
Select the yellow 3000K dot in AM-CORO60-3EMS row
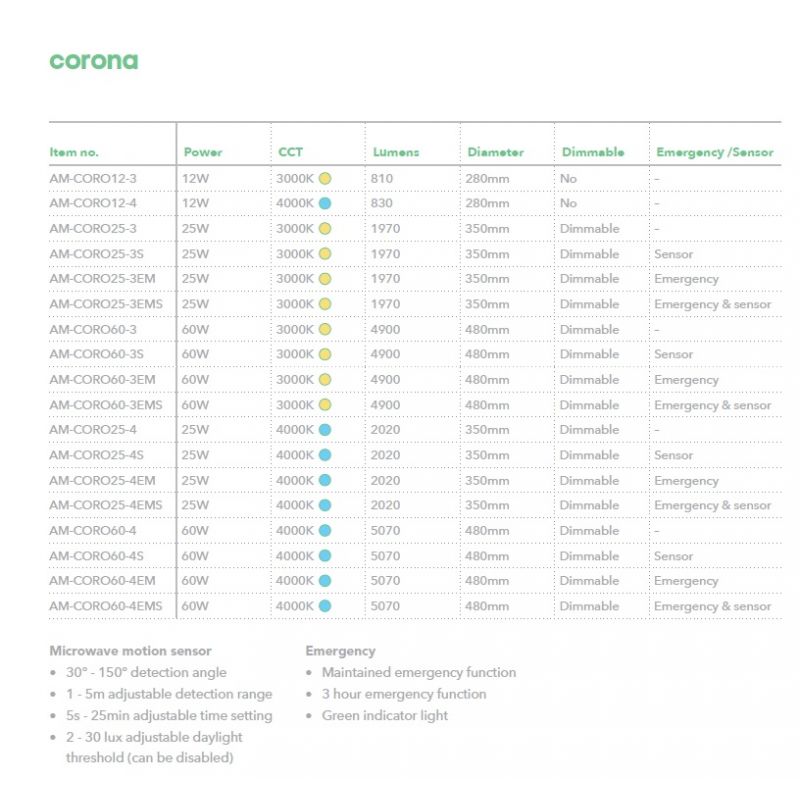point(325,405)
